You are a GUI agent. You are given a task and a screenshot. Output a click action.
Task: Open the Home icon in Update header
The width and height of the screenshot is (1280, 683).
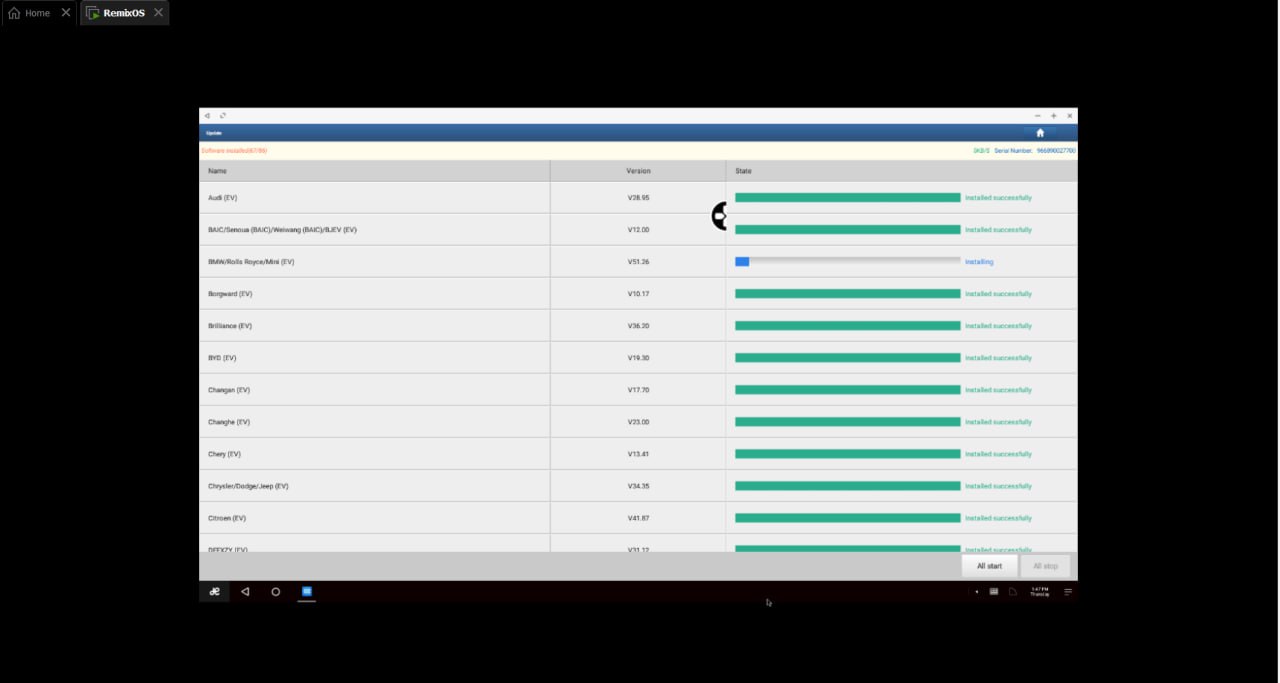coord(1040,133)
